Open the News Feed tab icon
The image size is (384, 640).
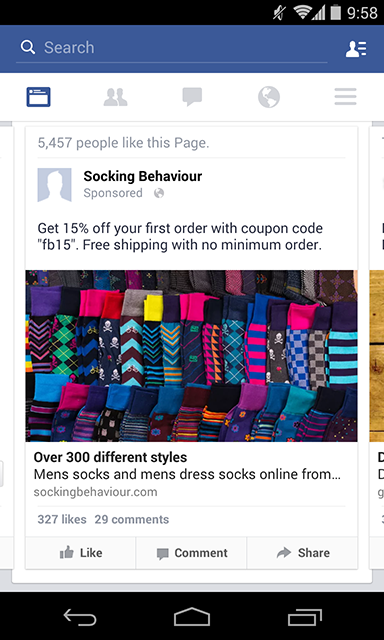click(x=38, y=97)
